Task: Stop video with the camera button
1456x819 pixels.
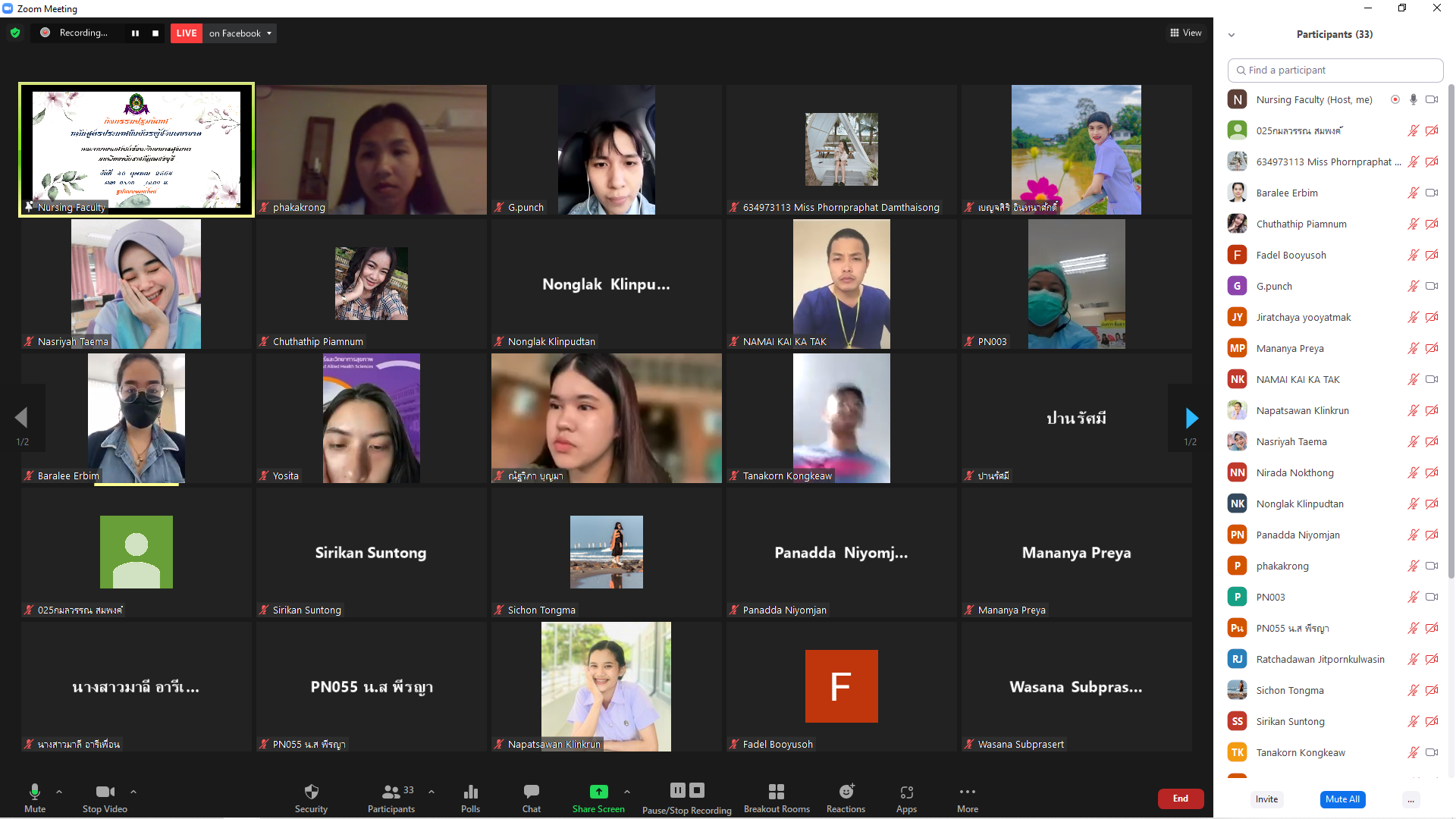Action: tap(105, 797)
